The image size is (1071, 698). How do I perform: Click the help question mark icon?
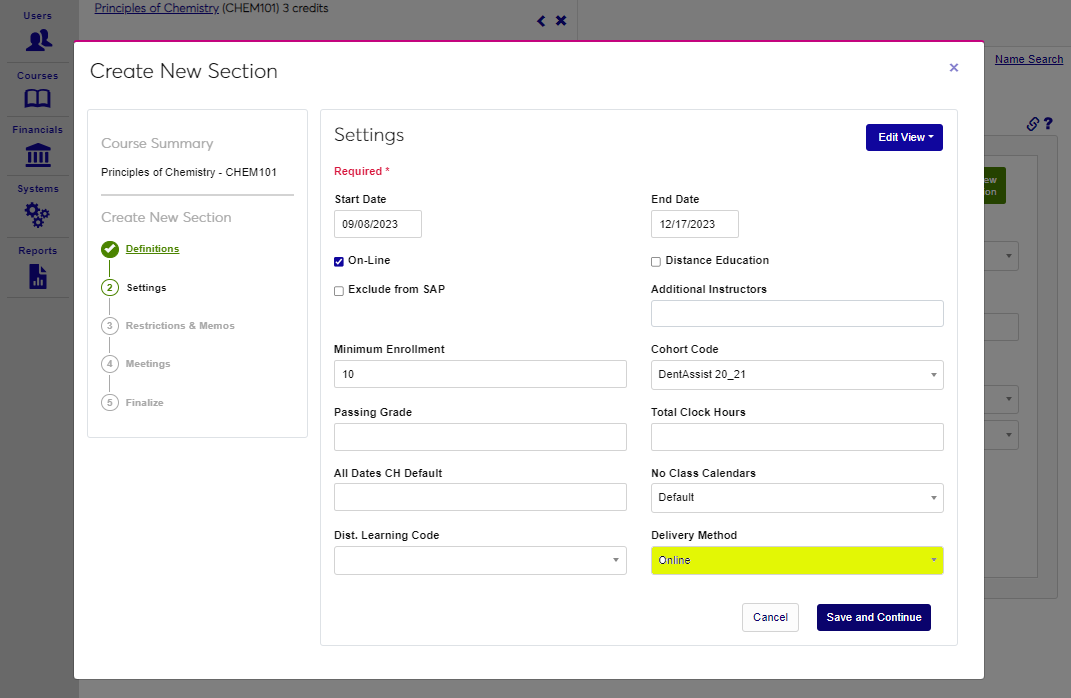point(1048,124)
